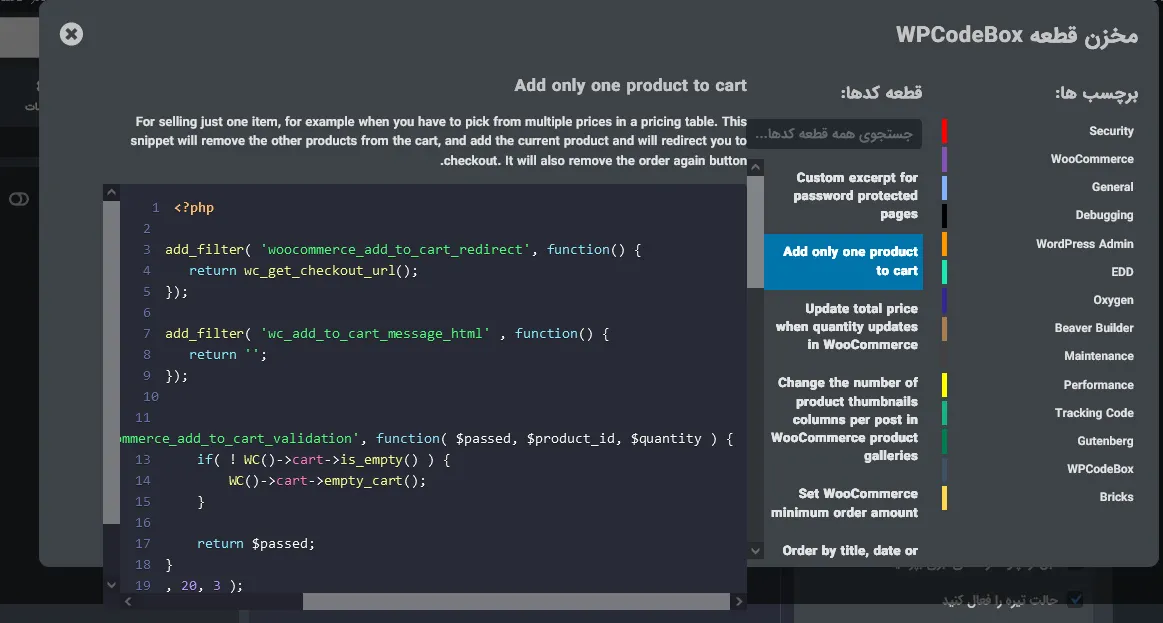
Task: Click the light blue General color swatch
Action: (x=944, y=188)
